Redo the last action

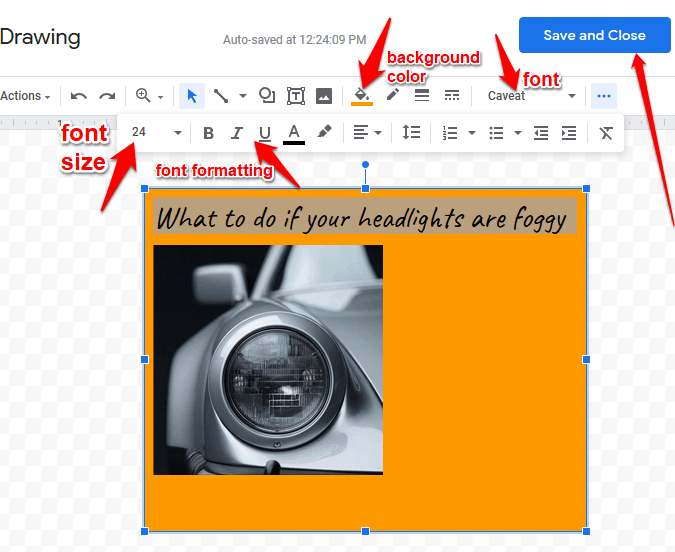[x=107, y=96]
